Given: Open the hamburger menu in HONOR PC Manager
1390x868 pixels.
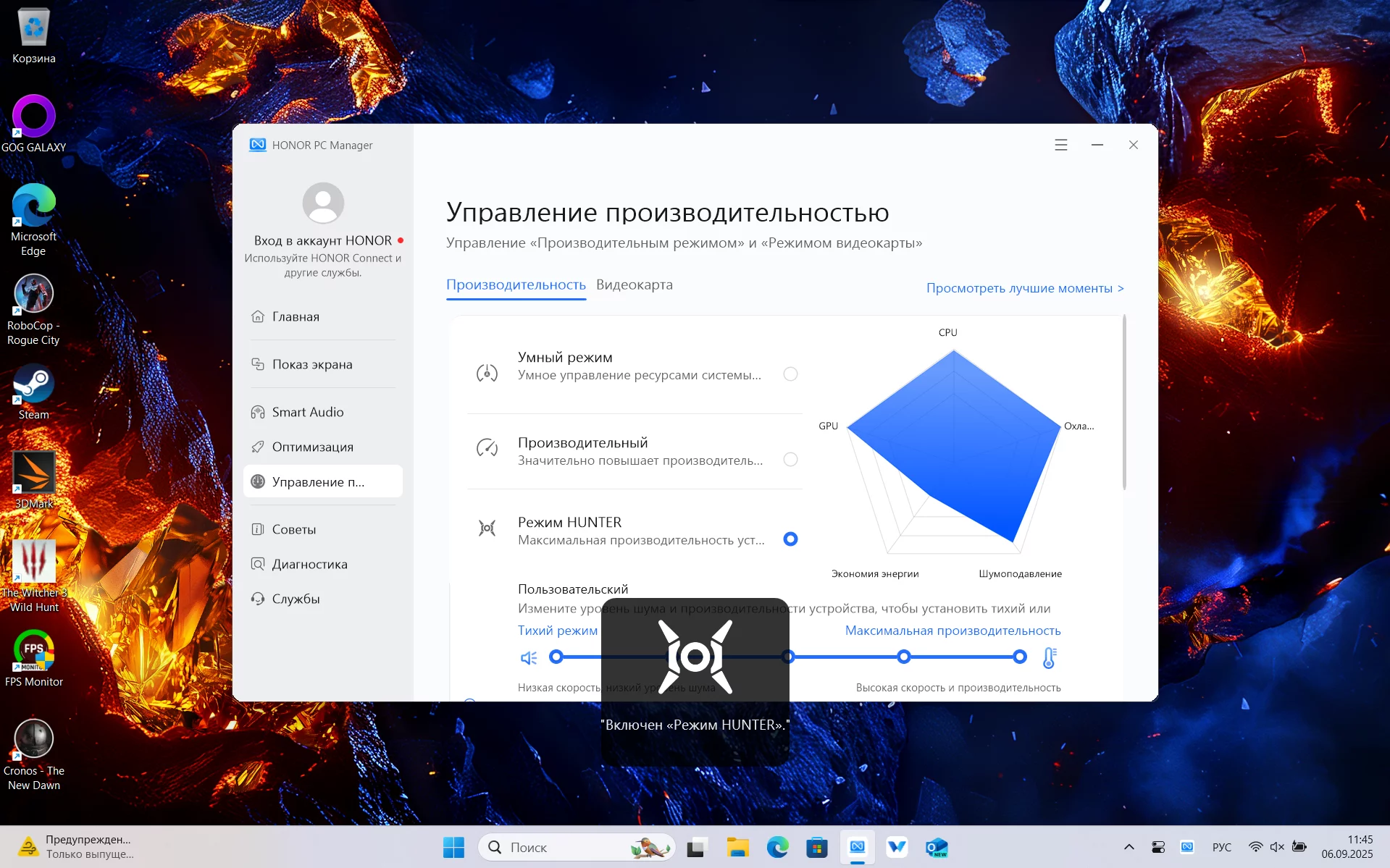Looking at the screenshot, I should (x=1061, y=145).
